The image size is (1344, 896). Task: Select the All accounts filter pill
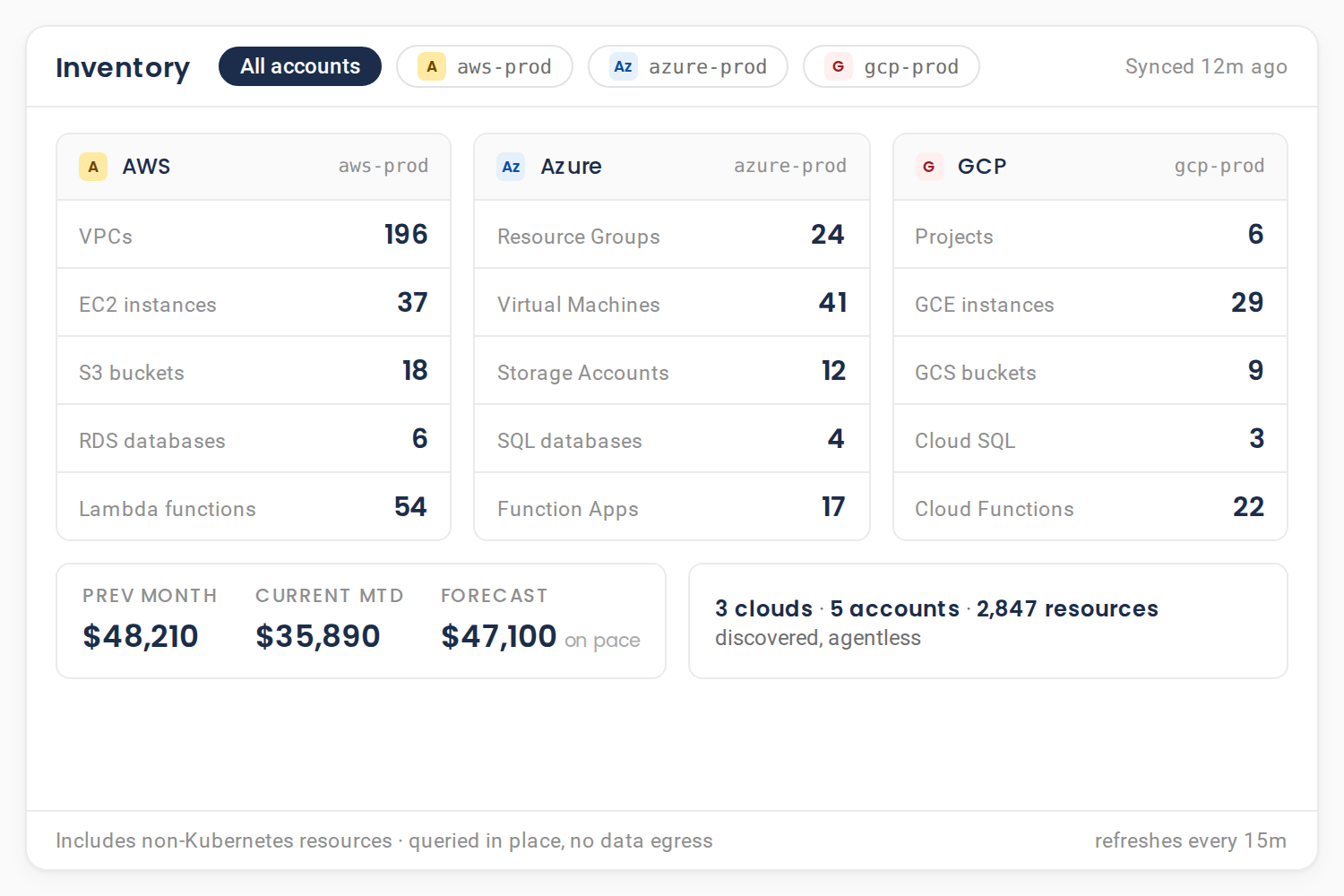click(300, 66)
